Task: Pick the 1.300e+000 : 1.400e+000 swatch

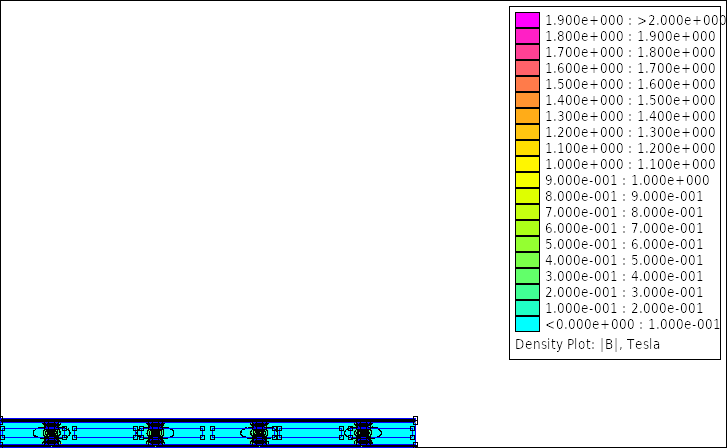Action: coord(527,116)
